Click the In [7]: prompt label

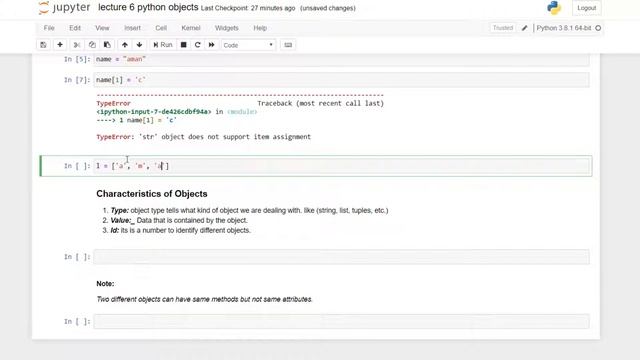(x=77, y=80)
